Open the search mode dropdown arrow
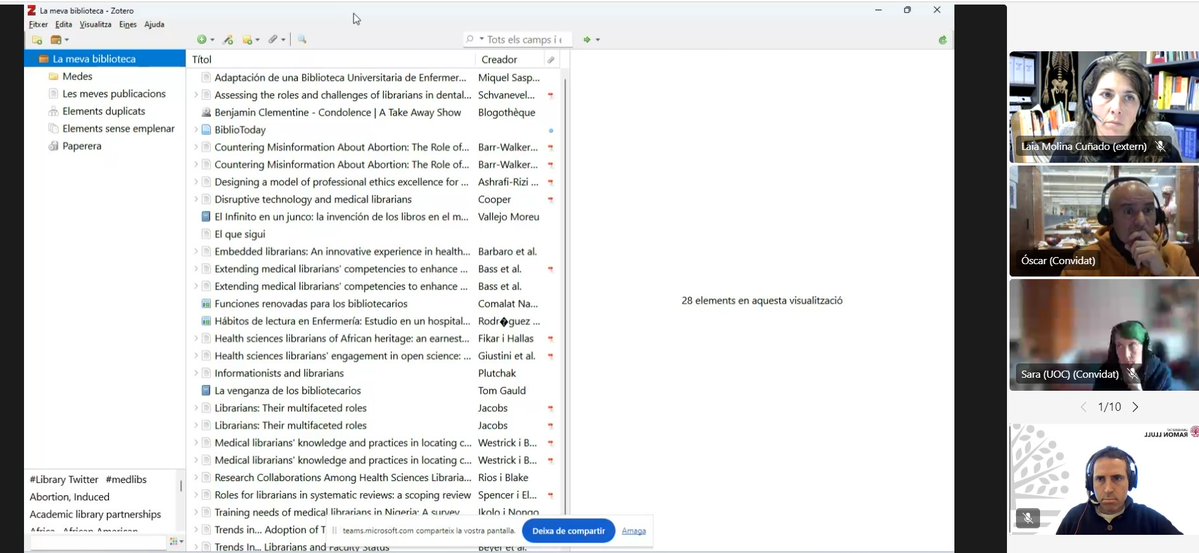Screen dimensions: 1199x553 482,39
